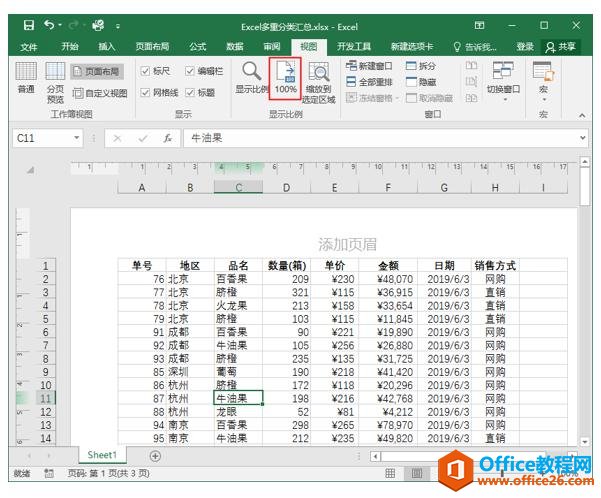This screenshot has width=601, height=498.
Task: Click the 告诉我 search lightbulb box
Action: click(x=475, y=47)
